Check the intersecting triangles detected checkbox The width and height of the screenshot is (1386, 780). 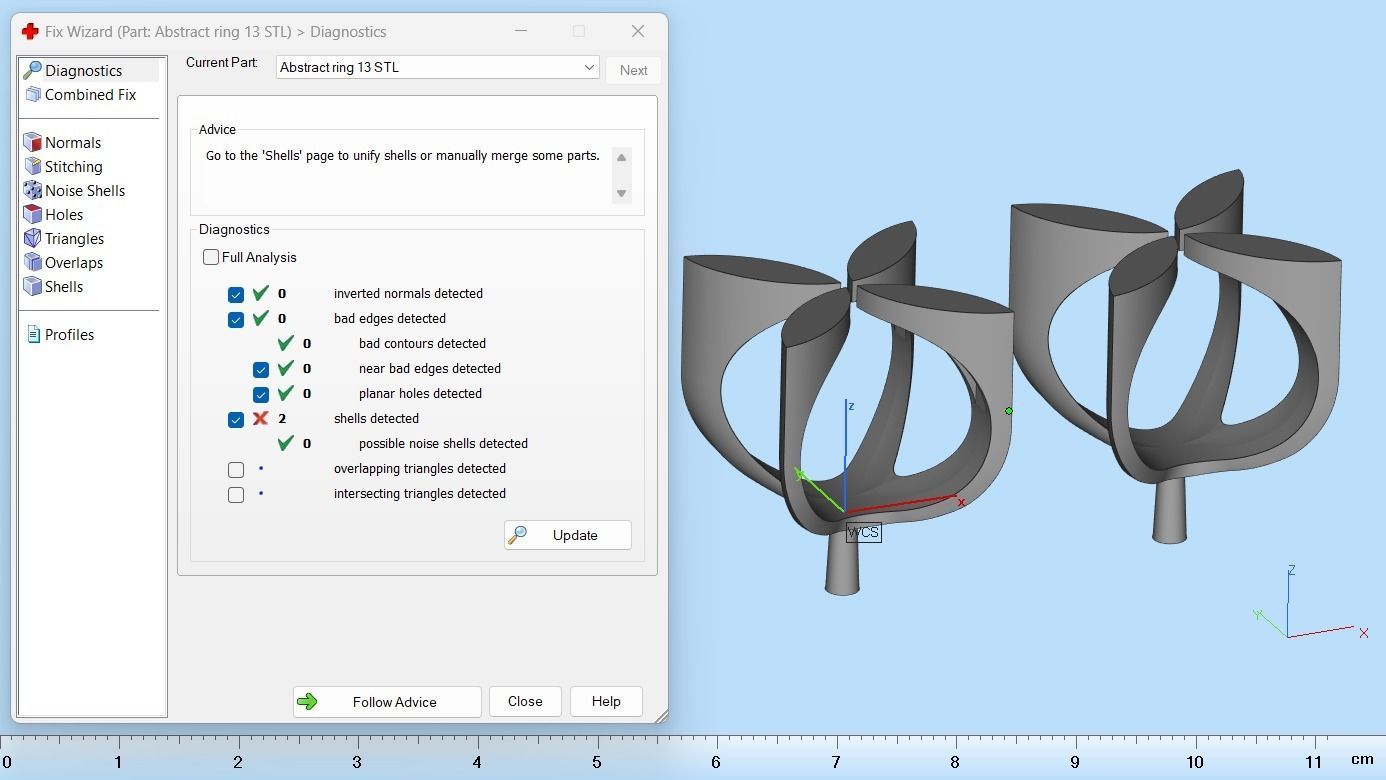click(236, 494)
